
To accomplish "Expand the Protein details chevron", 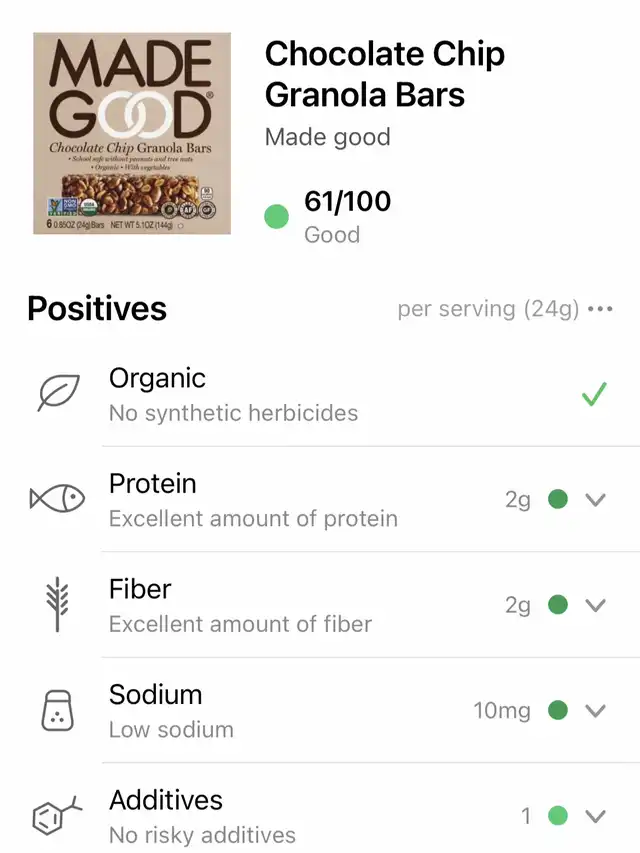I will [x=596, y=500].
